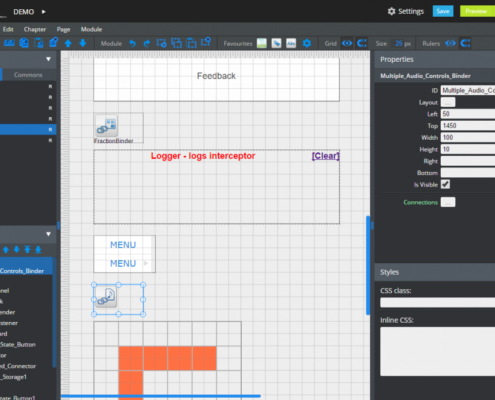Bring selected module to top

click(27, 250)
